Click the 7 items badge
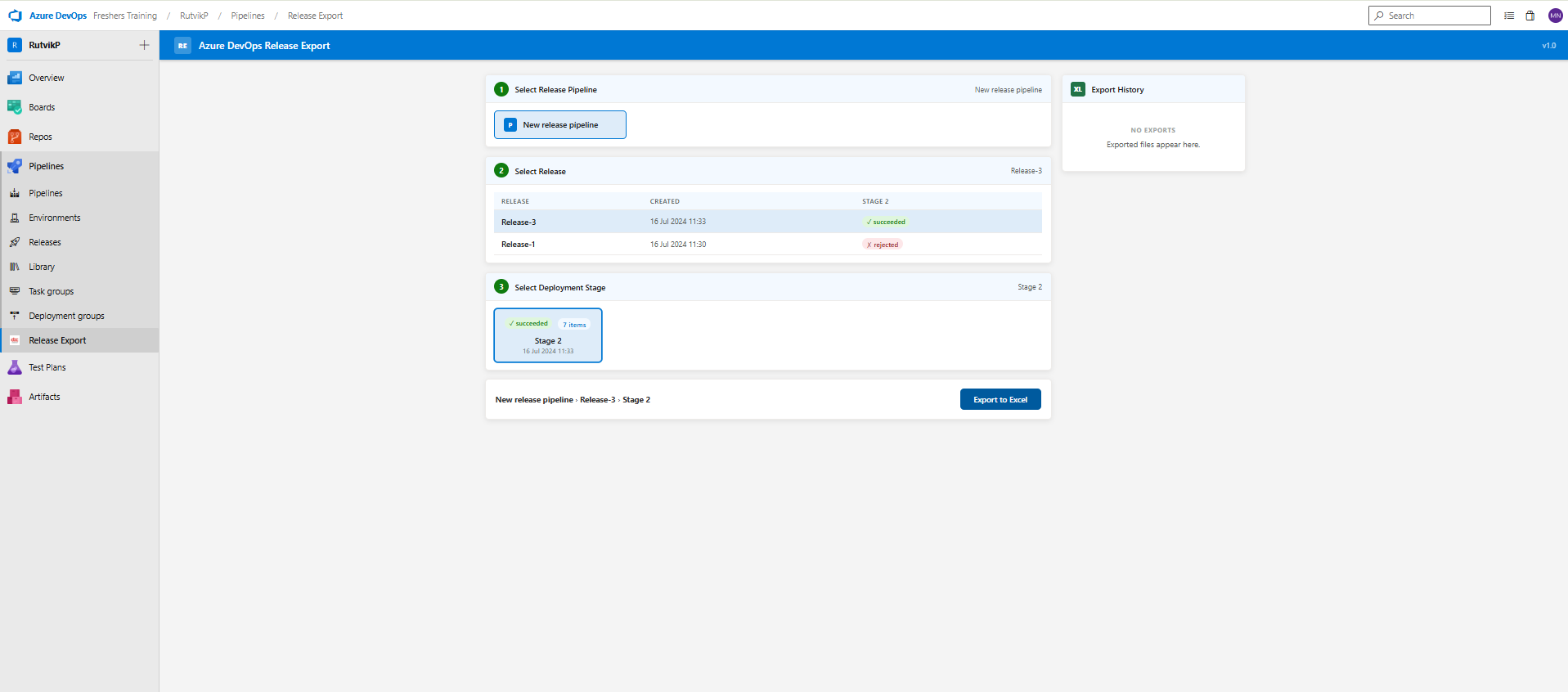 [x=574, y=325]
